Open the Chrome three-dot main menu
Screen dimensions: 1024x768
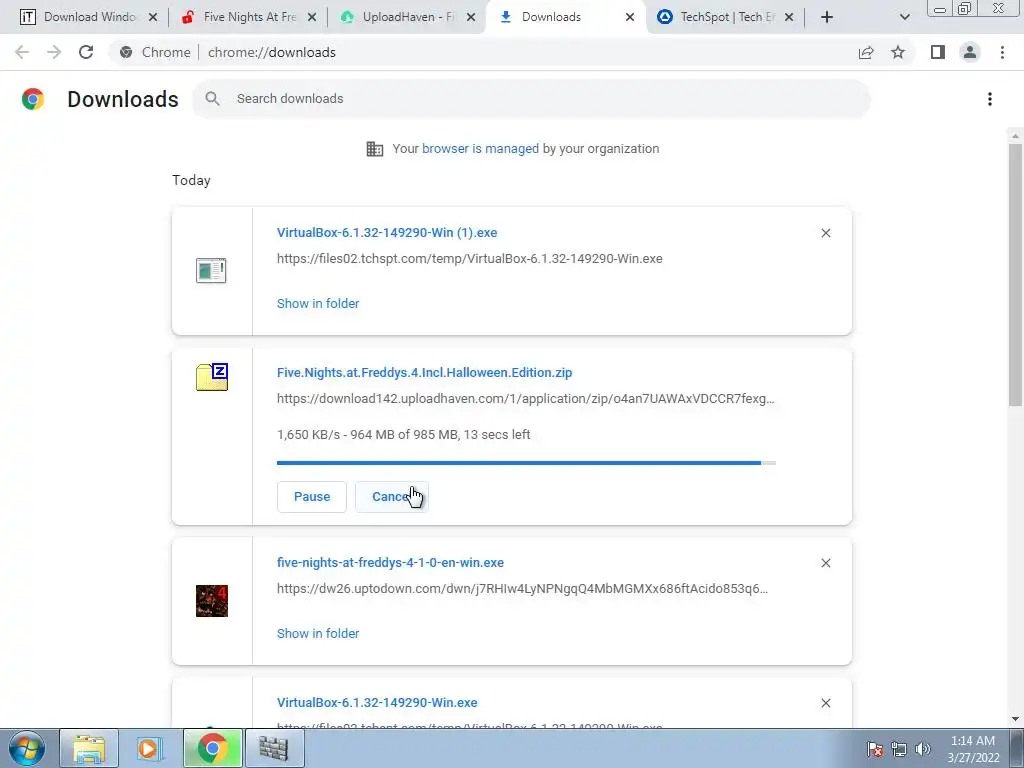pyautogui.click(x=1002, y=52)
